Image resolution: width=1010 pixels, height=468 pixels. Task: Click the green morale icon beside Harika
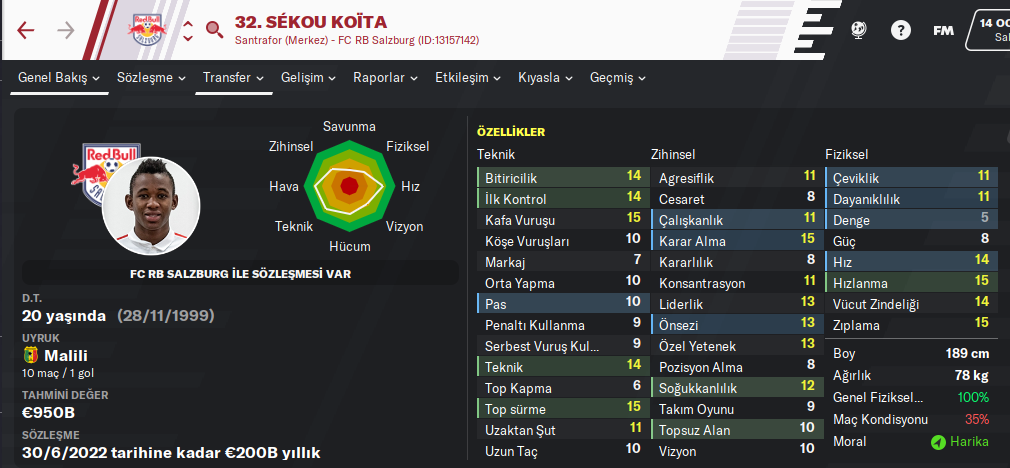pyautogui.click(x=938, y=441)
